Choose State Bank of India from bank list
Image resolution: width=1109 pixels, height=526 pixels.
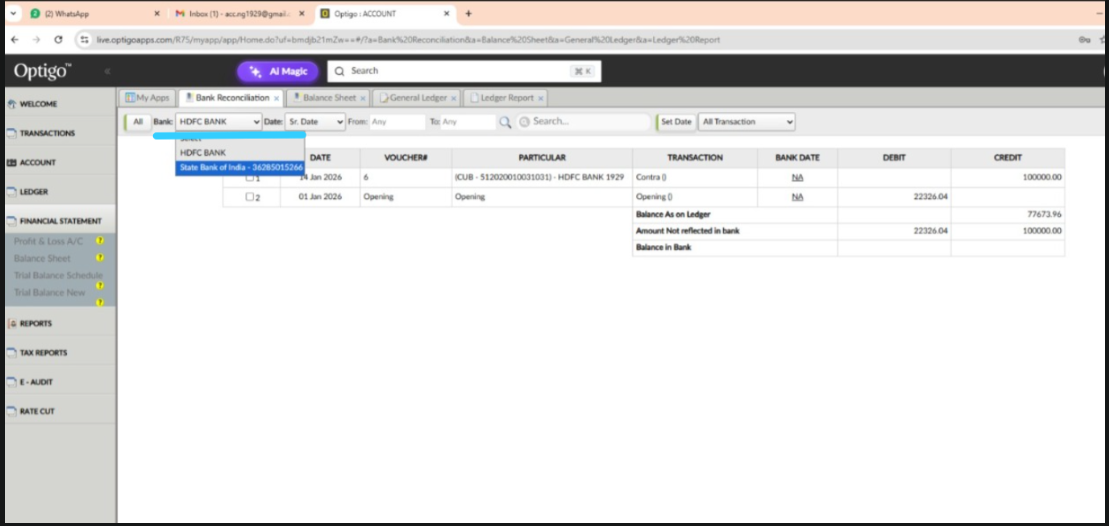[x=240, y=167]
